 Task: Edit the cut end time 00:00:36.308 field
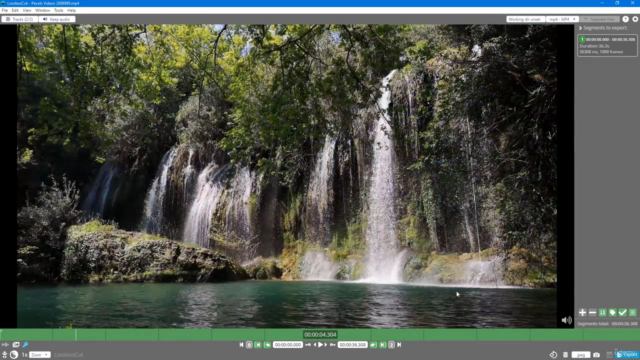pyautogui.click(x=353, y=345)
